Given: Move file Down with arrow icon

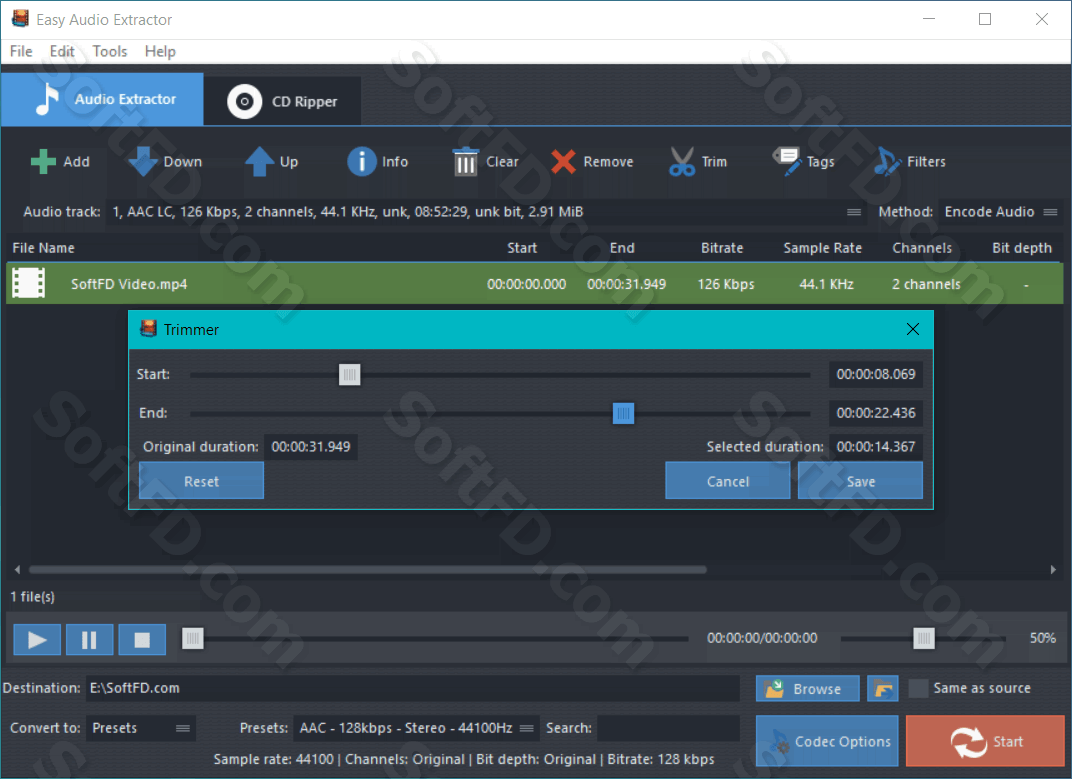Looking at the screenshot, I should coord(143,162).
